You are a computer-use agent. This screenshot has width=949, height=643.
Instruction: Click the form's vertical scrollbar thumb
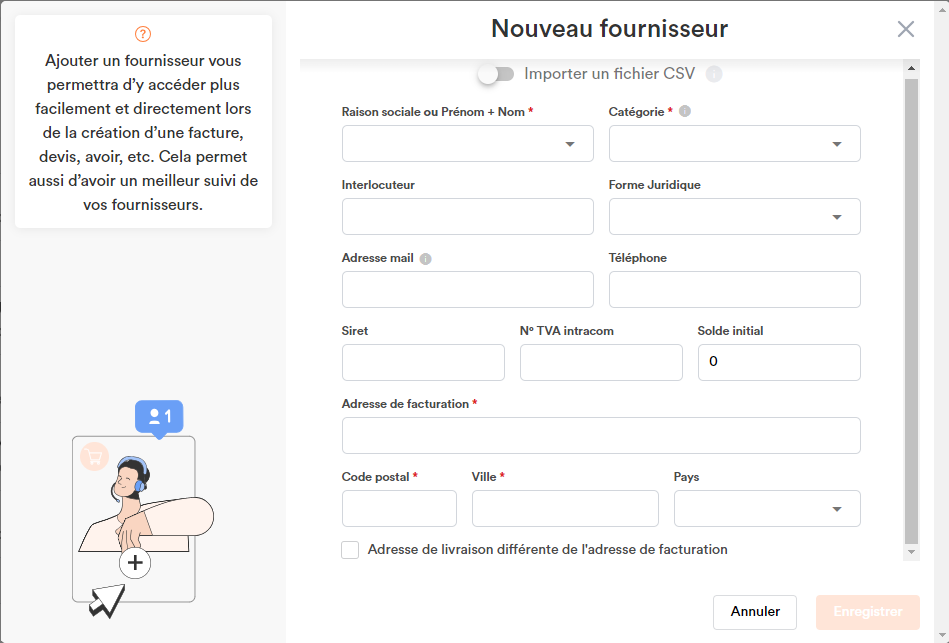coord(911,311)
